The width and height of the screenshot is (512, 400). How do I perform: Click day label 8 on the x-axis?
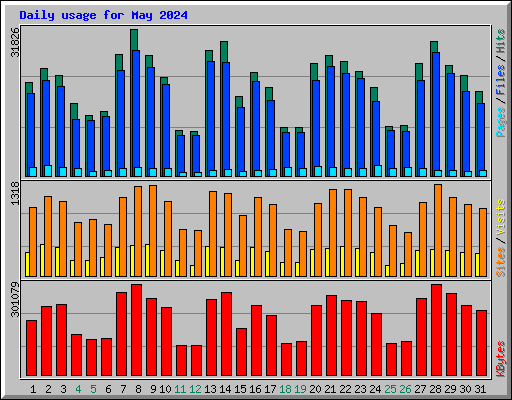[x=138, y=389]
